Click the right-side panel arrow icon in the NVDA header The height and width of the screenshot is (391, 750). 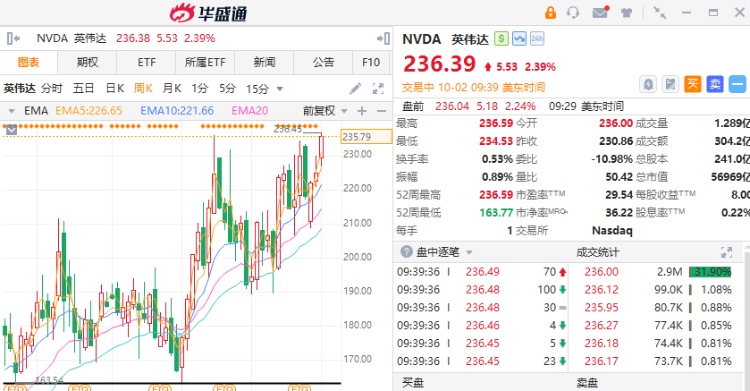(383, 38)
